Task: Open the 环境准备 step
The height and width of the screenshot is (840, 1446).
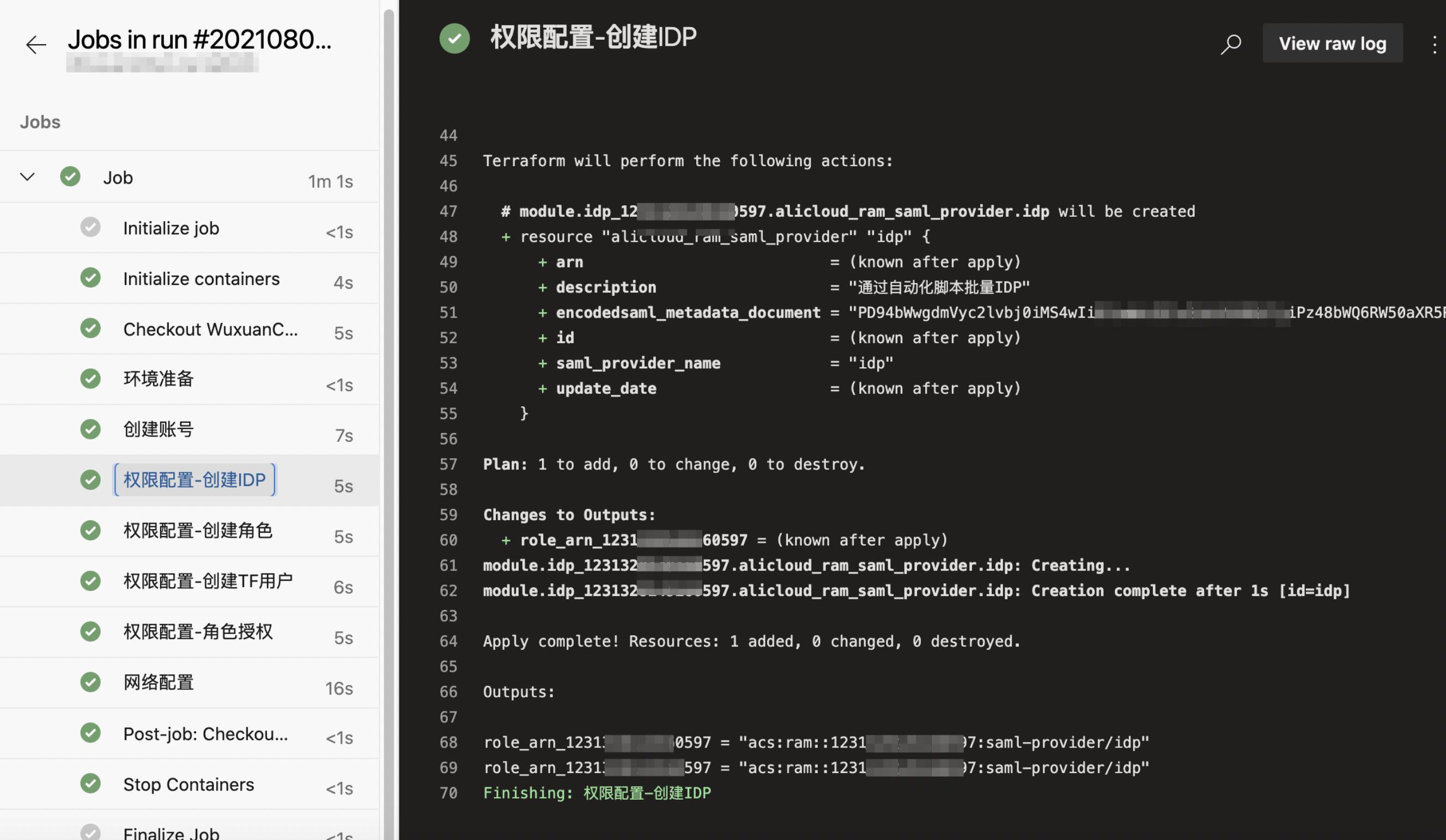Action: 159,379
